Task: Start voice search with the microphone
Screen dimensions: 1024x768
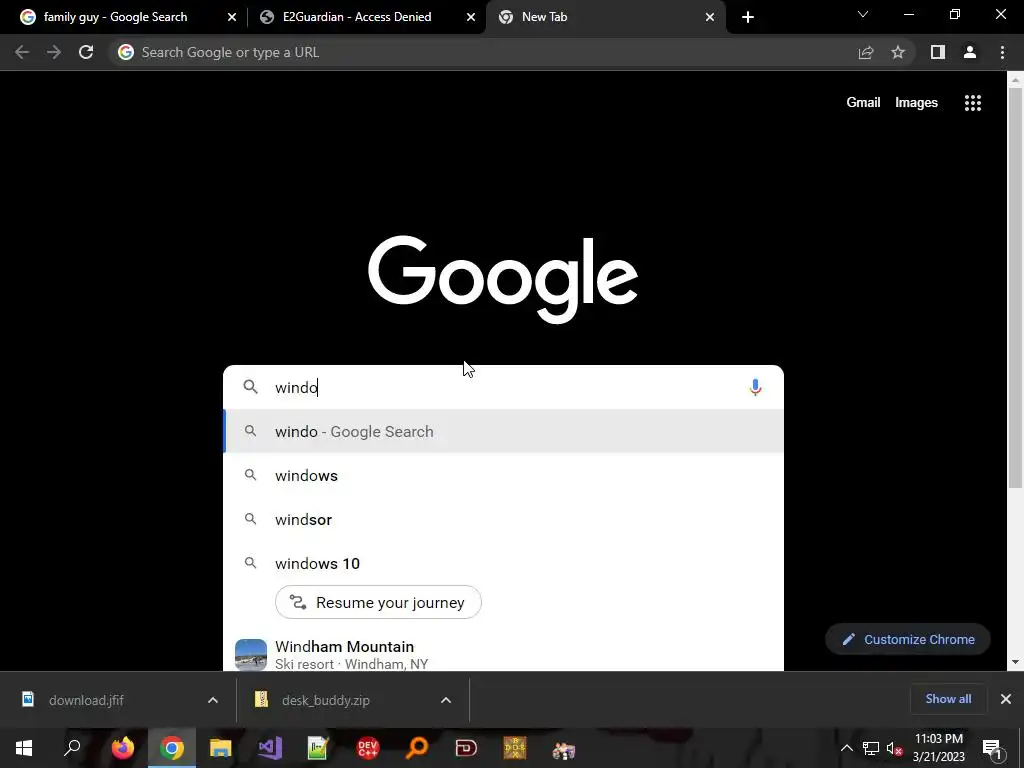Action: [755, 387]
